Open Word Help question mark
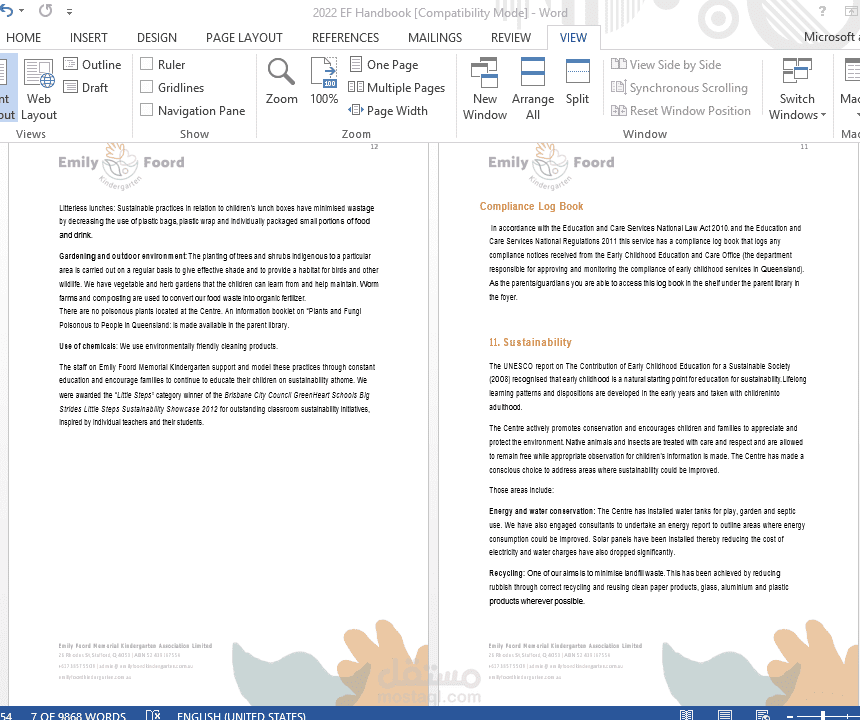 point(822,11)
